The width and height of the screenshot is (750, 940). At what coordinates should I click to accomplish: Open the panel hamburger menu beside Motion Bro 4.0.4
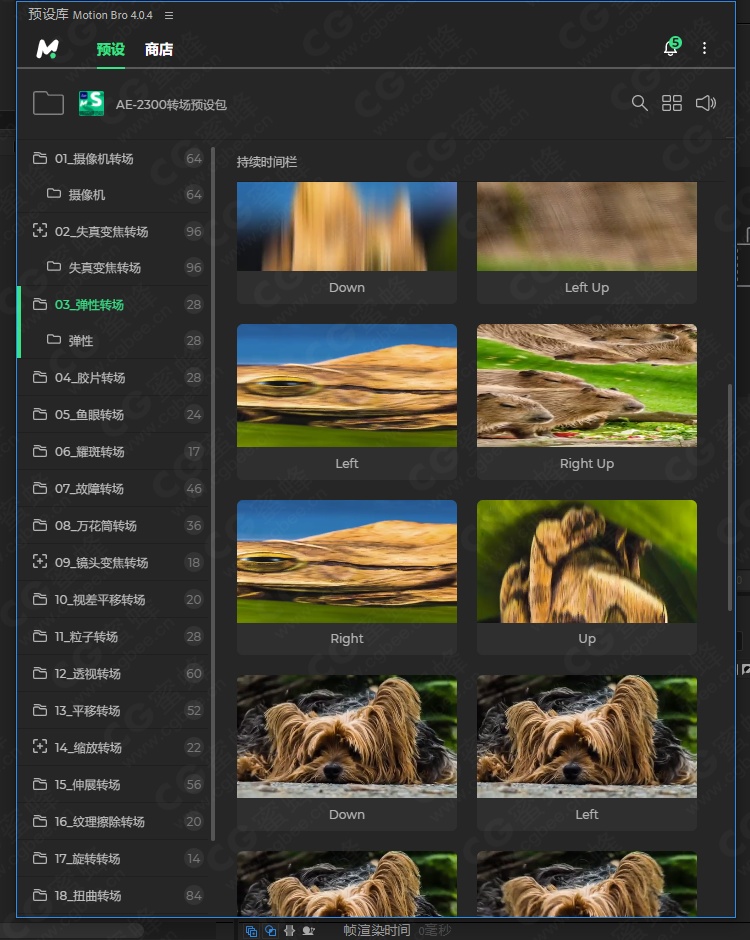[169, 15]
